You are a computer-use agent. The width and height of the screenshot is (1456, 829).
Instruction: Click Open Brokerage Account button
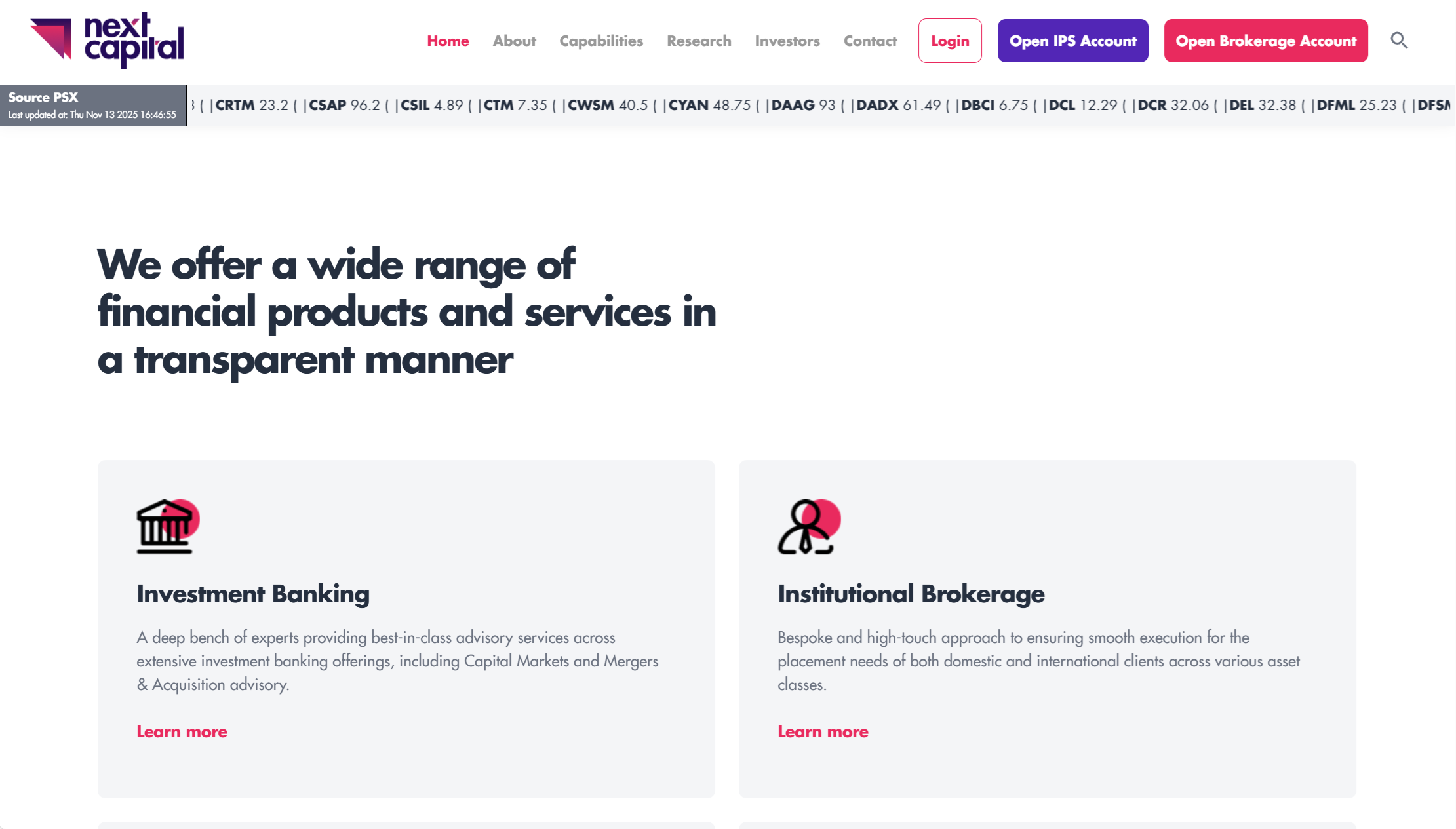point(1265,41)
